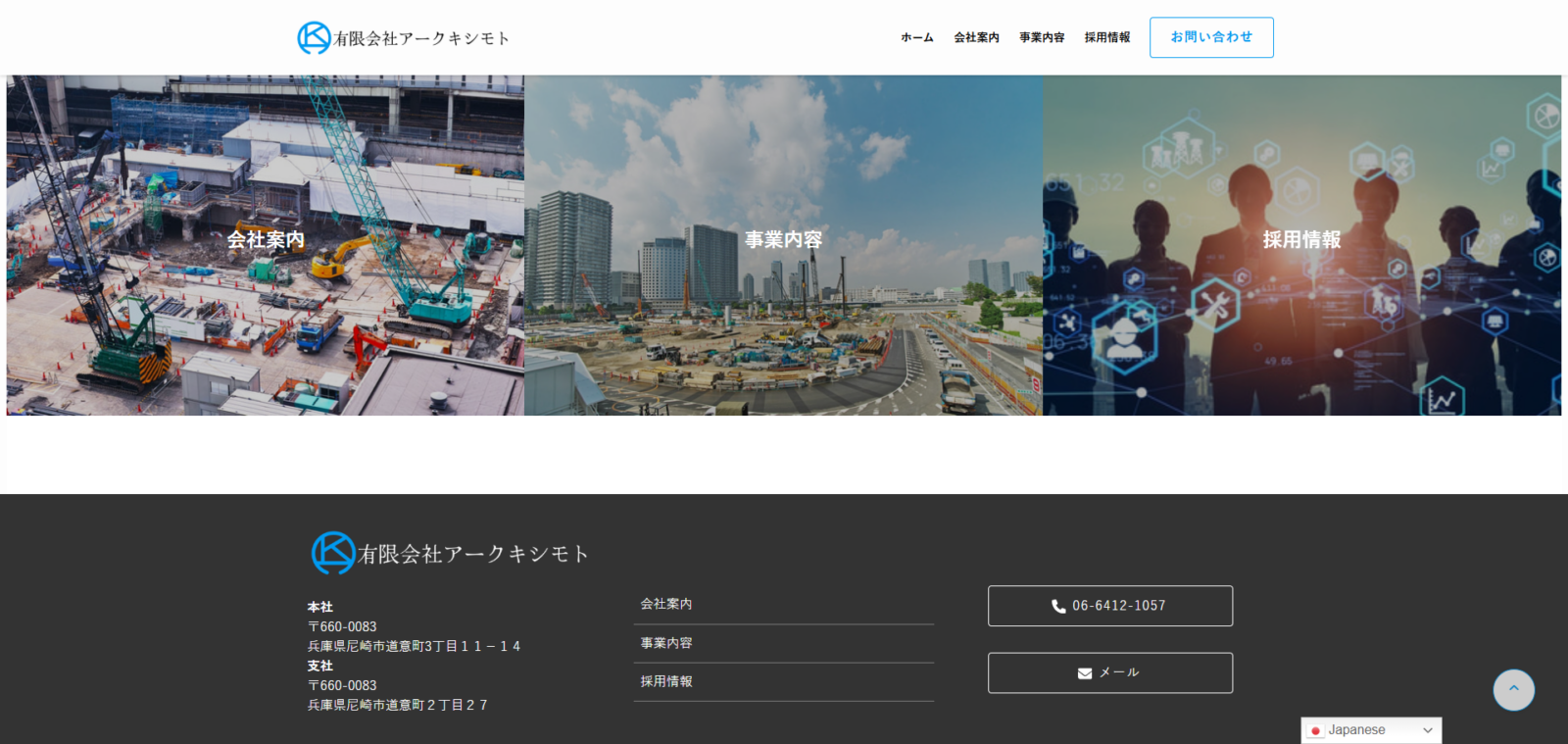Viewport: 1568px width, 744px height.
Task: Open 採用情報 in the top navigation
Action: pos(1107,38)
